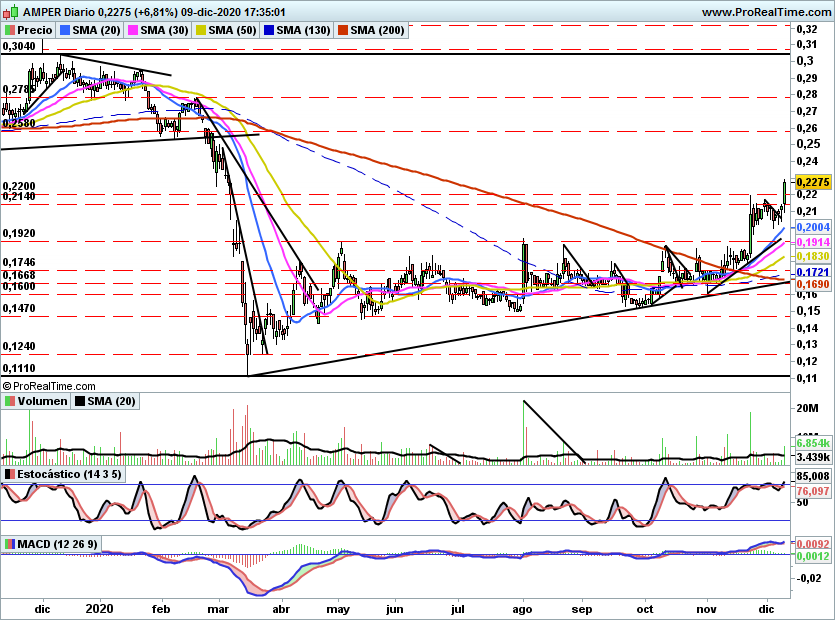Click the sep month label on time axis
Screen dimensions: 835x620
tap(582, 609)
